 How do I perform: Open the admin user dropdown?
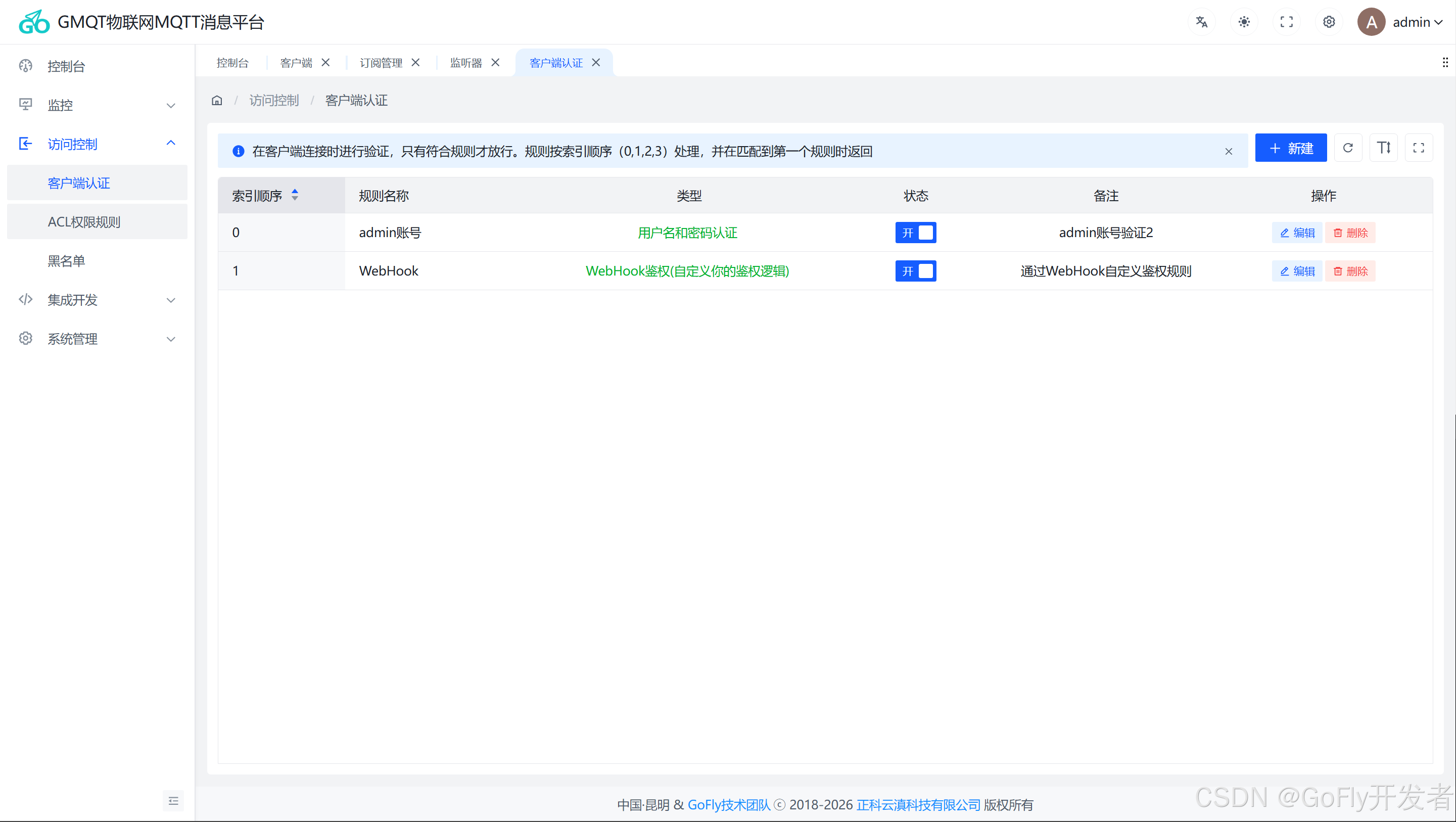coord(1418,22)
